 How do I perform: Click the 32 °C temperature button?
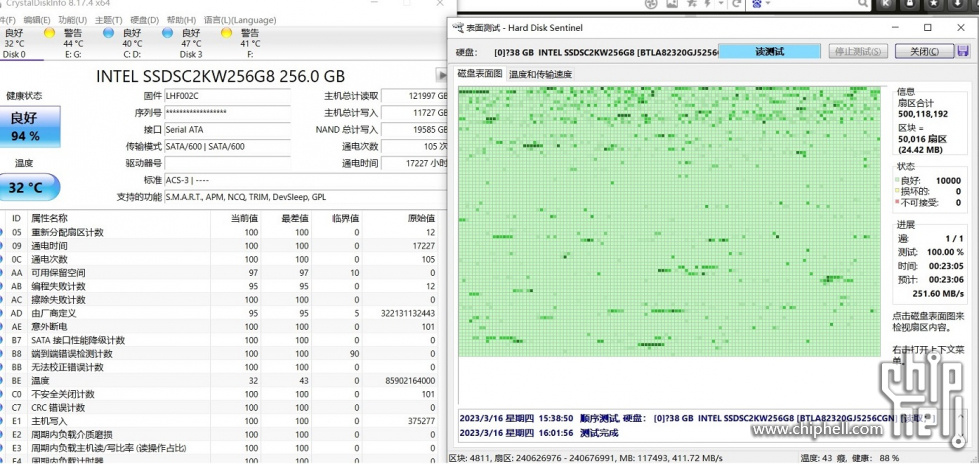[29, 187]
